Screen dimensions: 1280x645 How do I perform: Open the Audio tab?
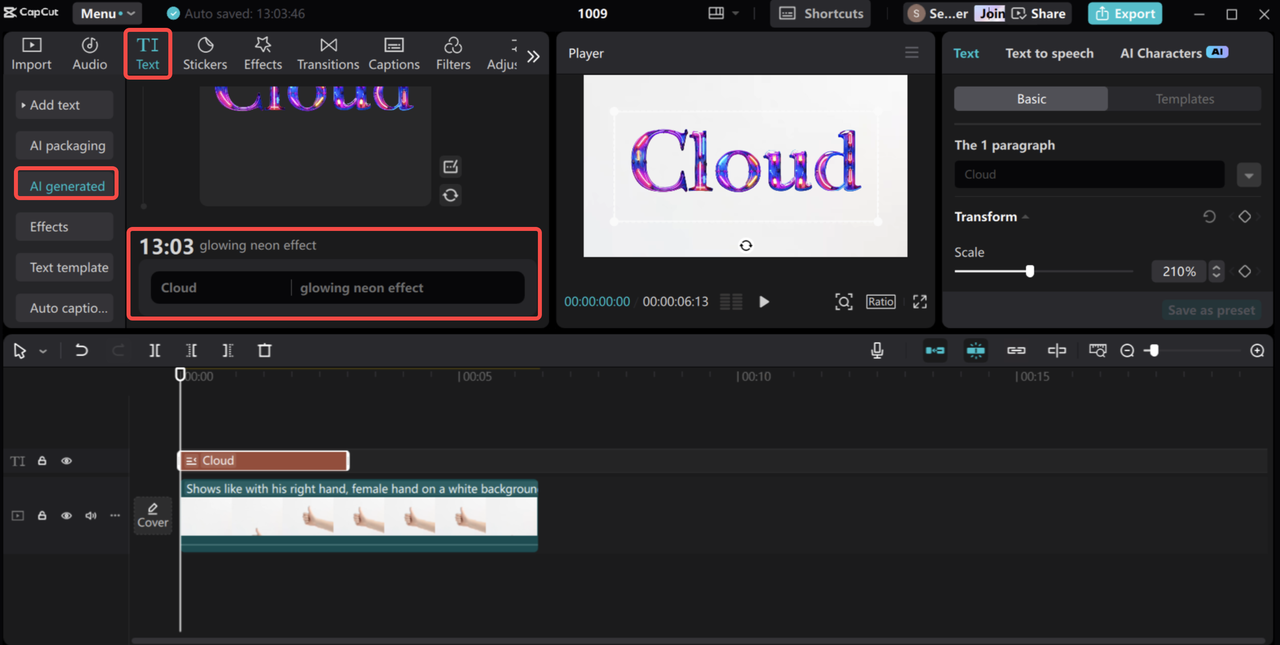90,54
